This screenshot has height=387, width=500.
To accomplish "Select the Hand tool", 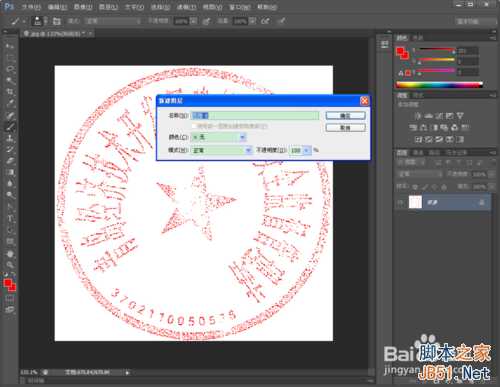I will coord(10,254).
